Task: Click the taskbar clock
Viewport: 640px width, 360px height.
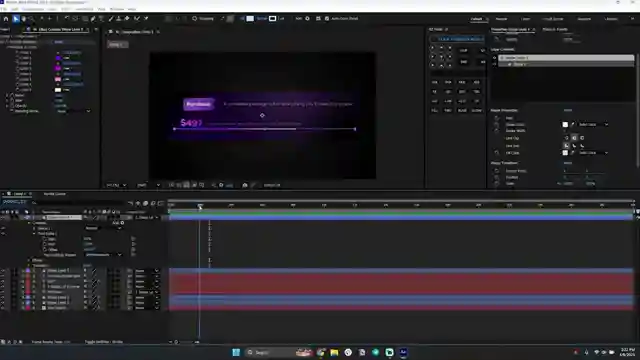Action: click(x=627, y=352)
